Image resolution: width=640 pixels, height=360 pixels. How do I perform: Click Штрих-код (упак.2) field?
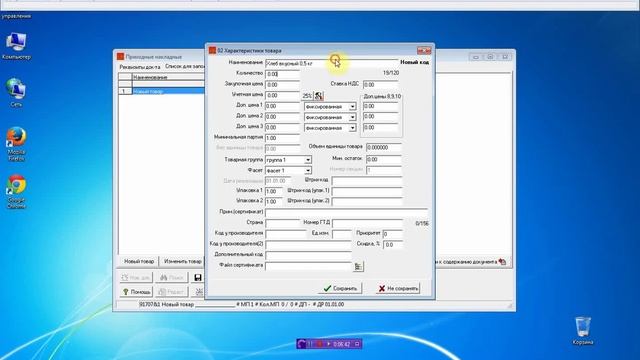[x=367, y=202]
